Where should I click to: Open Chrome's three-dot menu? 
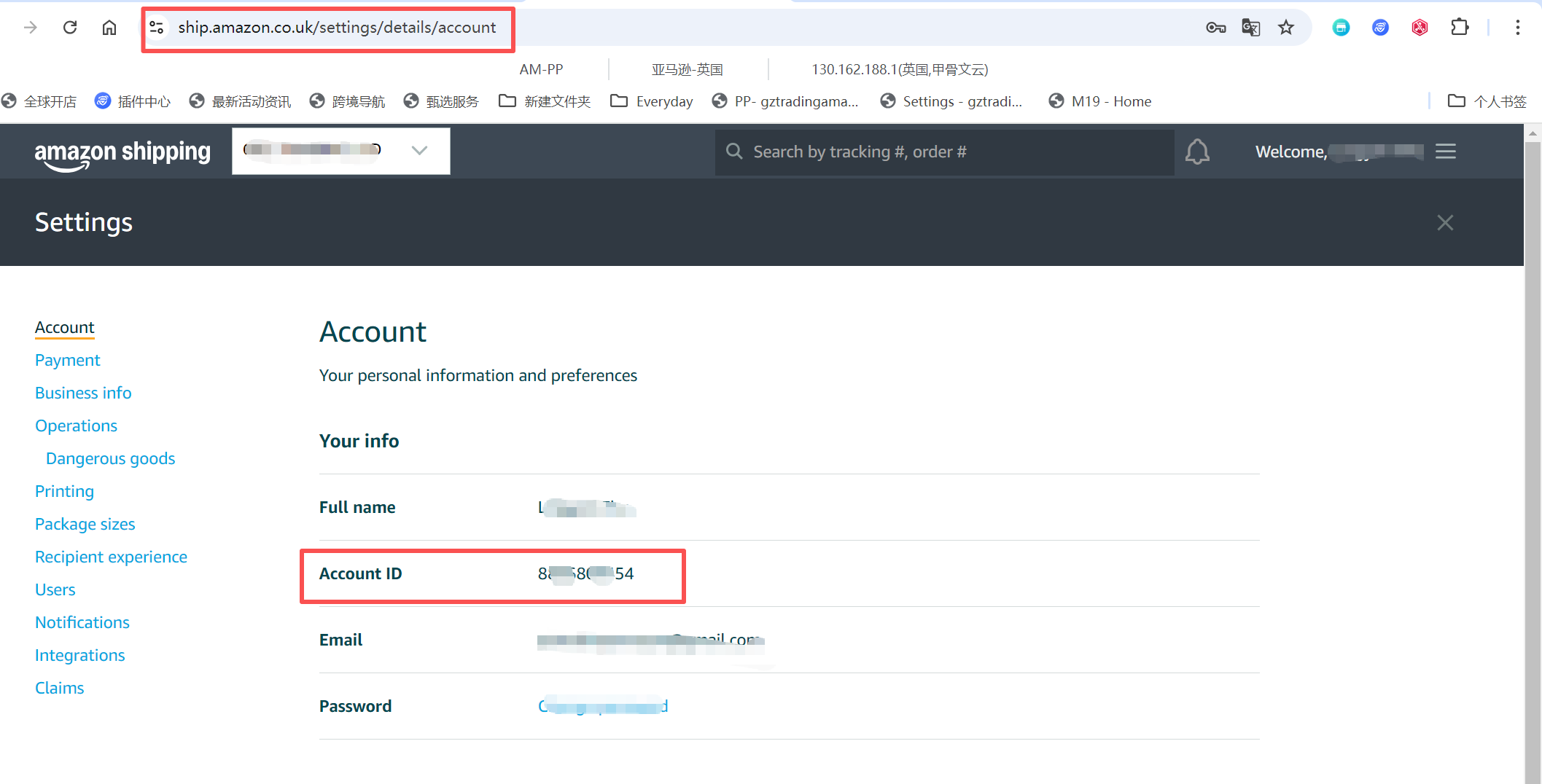(x=1517, y=28)
